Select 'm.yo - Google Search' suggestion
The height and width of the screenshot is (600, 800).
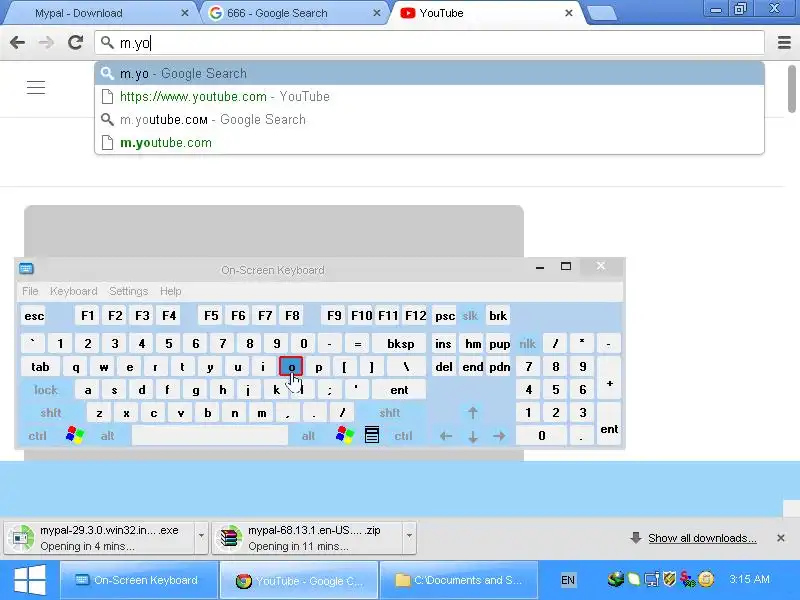429,73
